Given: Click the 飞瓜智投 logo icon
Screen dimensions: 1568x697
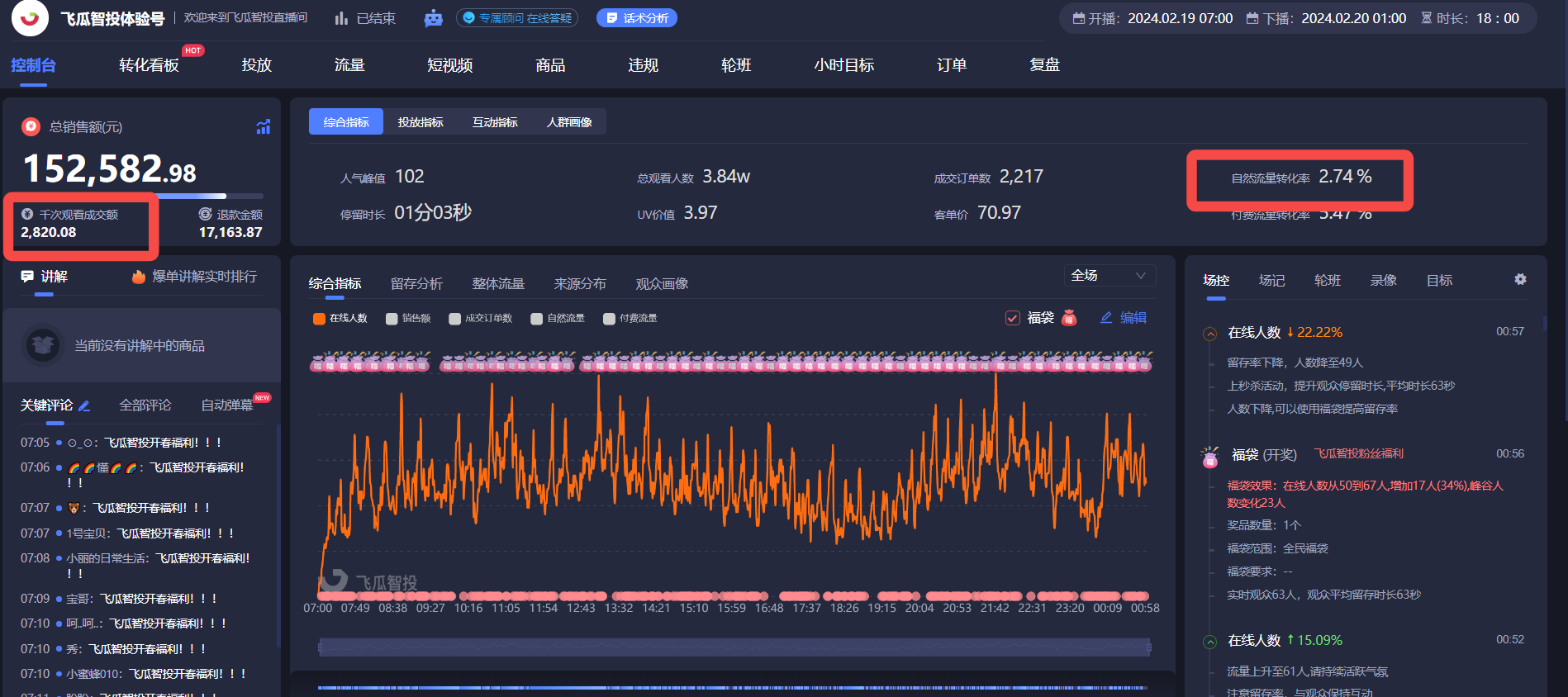Looking at the screenshot, I should (x=30, y=18).
